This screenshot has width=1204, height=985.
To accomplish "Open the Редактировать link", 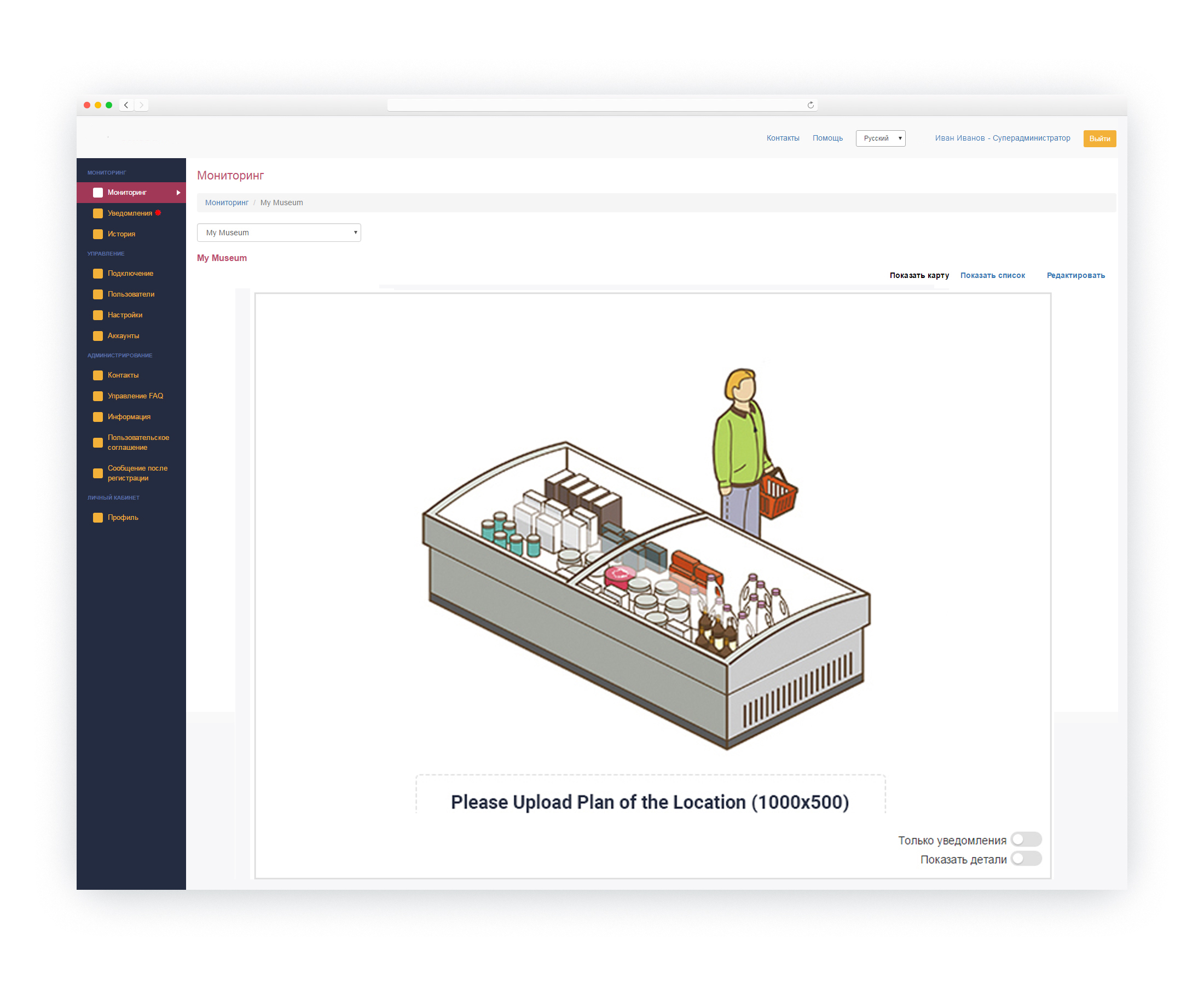I will coord(1075,275).
